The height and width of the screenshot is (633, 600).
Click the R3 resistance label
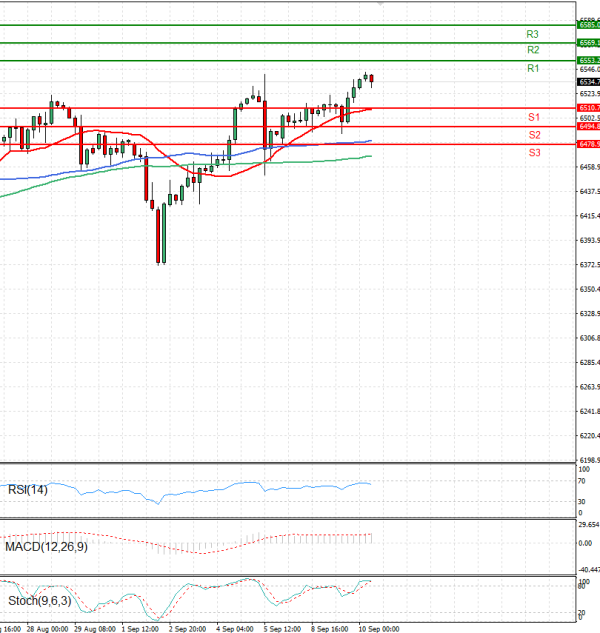tap(532, 34)
